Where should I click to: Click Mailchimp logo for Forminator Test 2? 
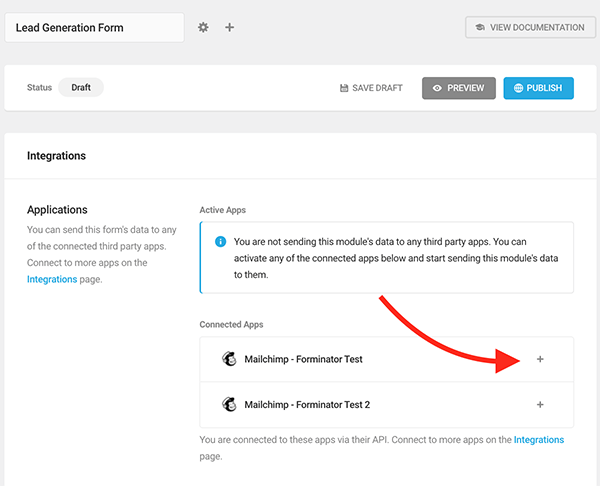[x=228, y=405]
